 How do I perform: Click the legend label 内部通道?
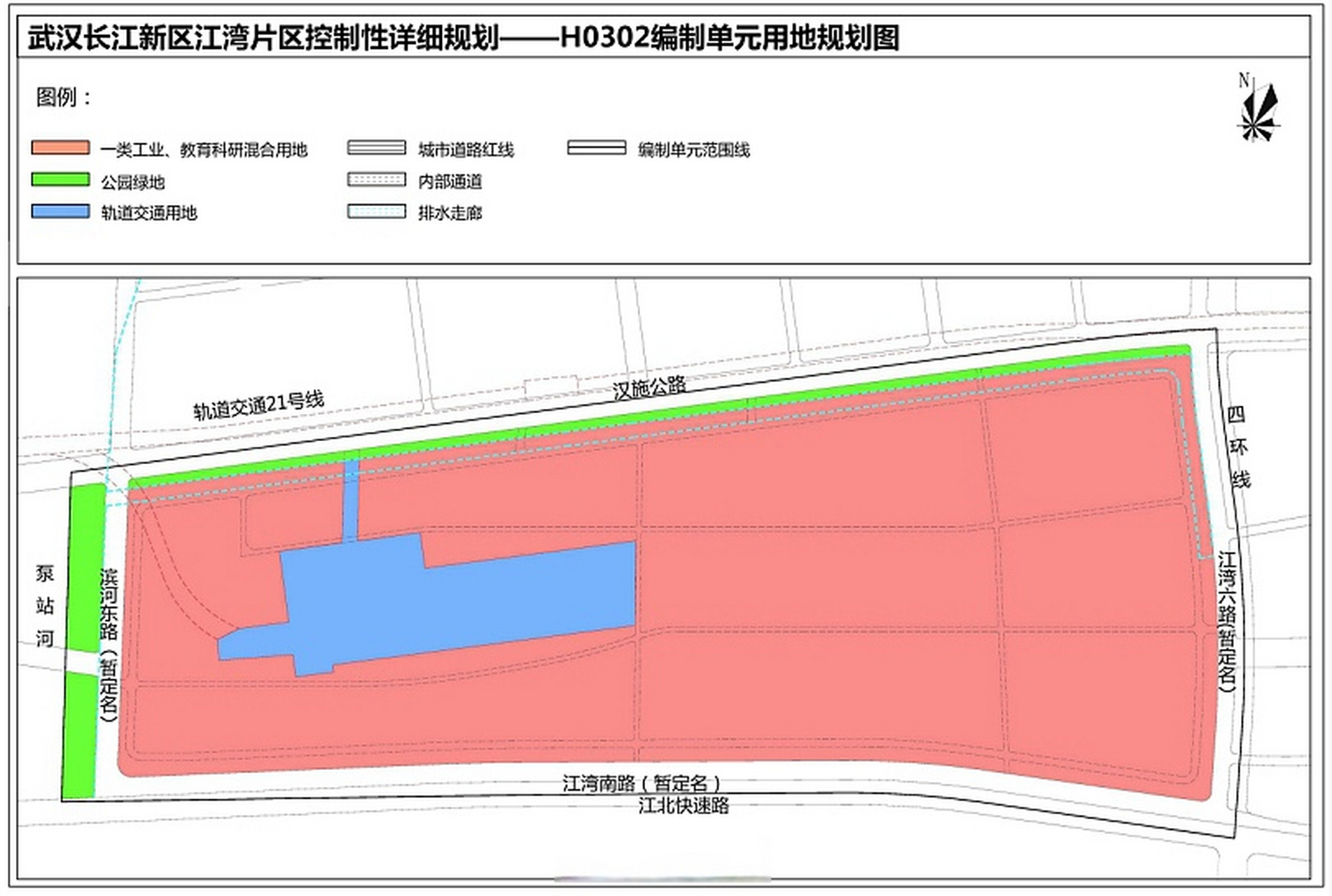click(450, 182)
